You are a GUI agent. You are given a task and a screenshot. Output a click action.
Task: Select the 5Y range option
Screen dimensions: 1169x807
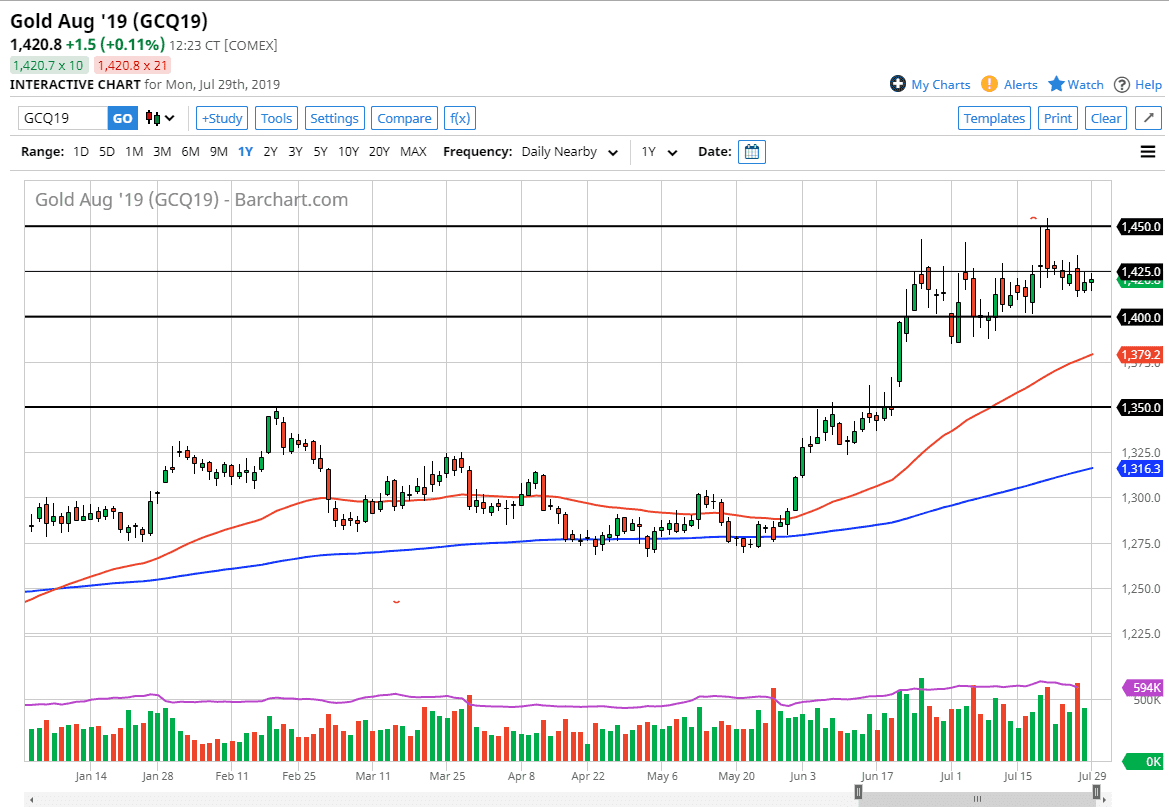click(320, 152)
